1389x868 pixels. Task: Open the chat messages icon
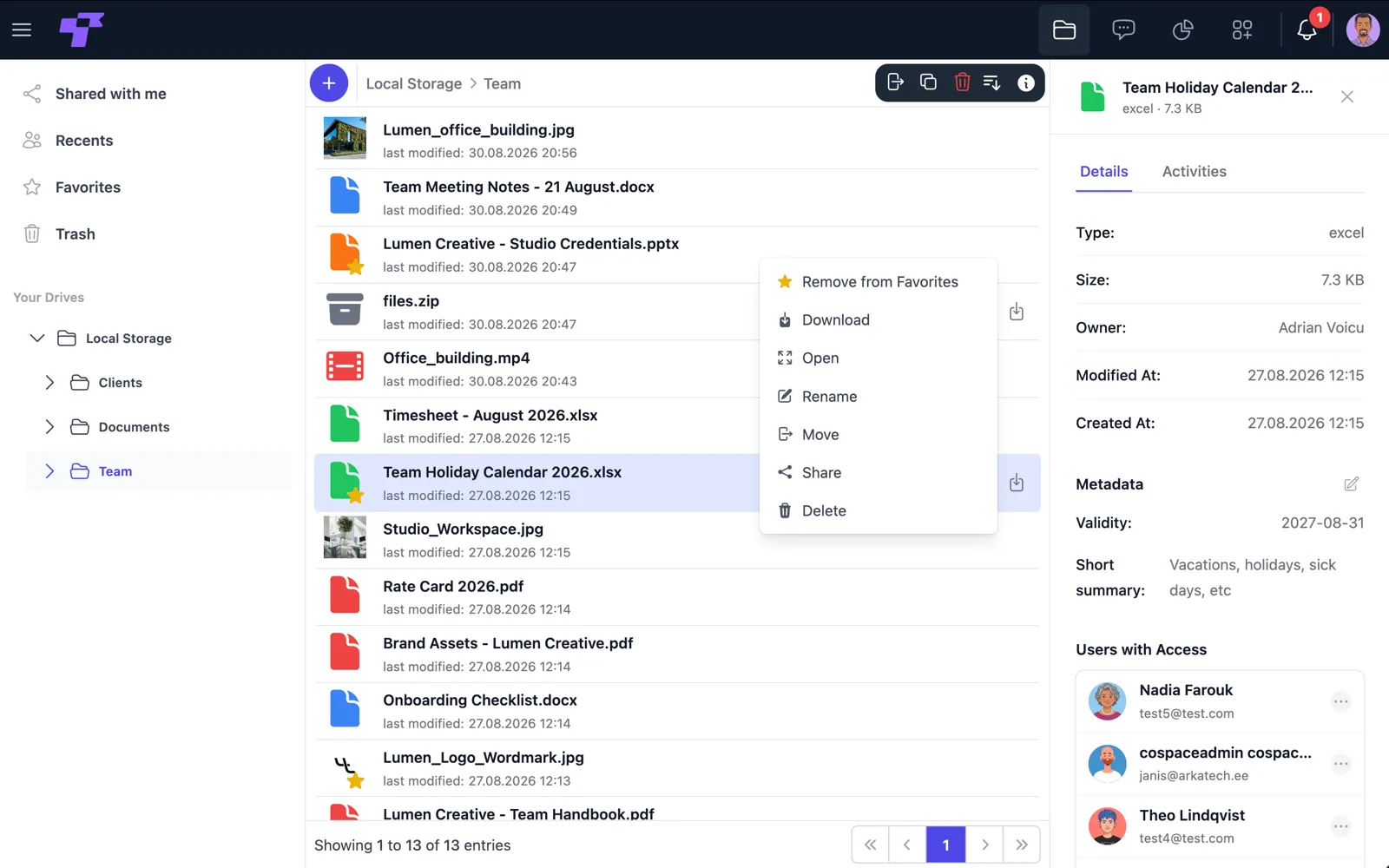[1123, 30]
